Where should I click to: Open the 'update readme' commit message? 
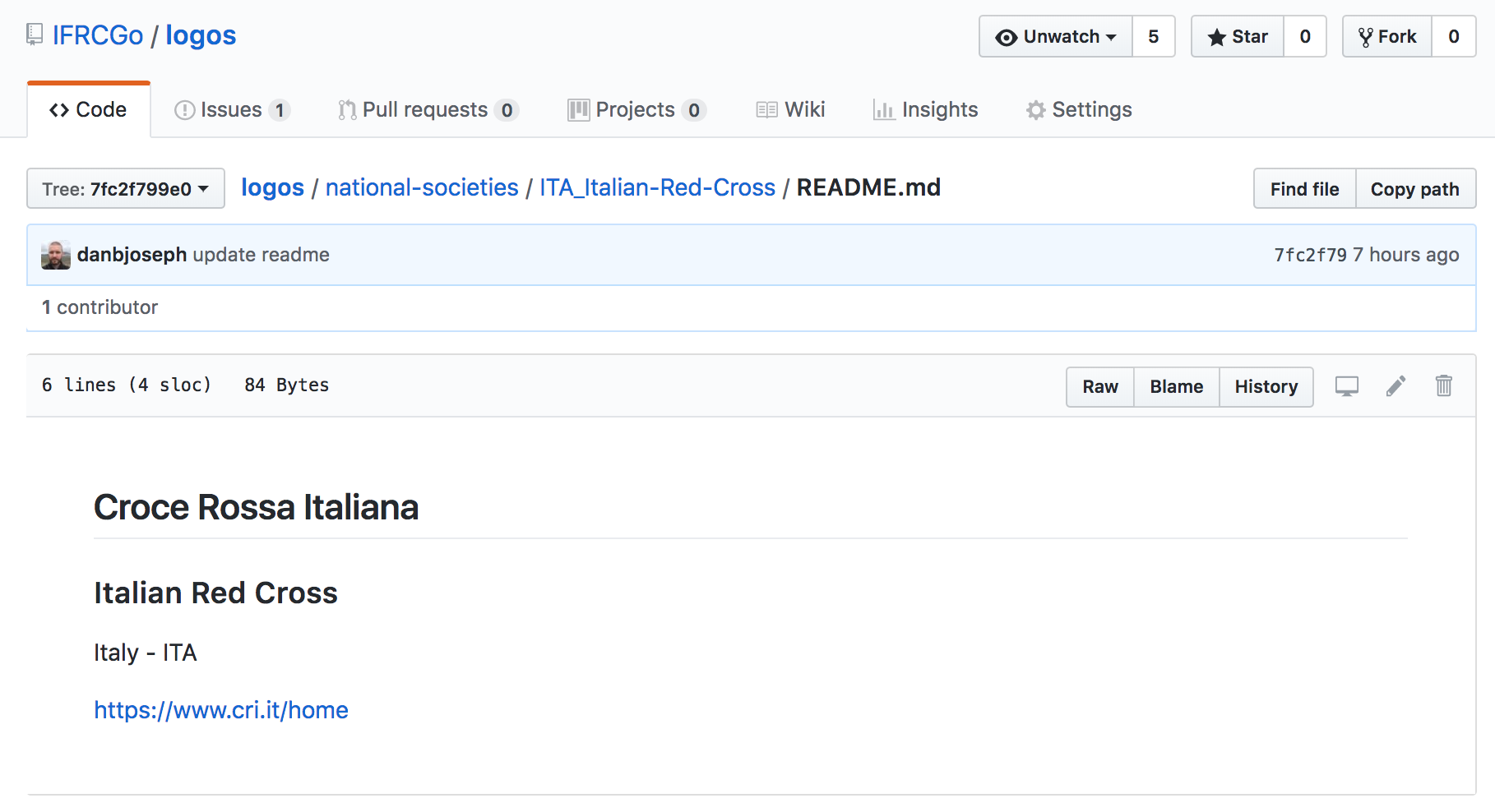(261, 255)
